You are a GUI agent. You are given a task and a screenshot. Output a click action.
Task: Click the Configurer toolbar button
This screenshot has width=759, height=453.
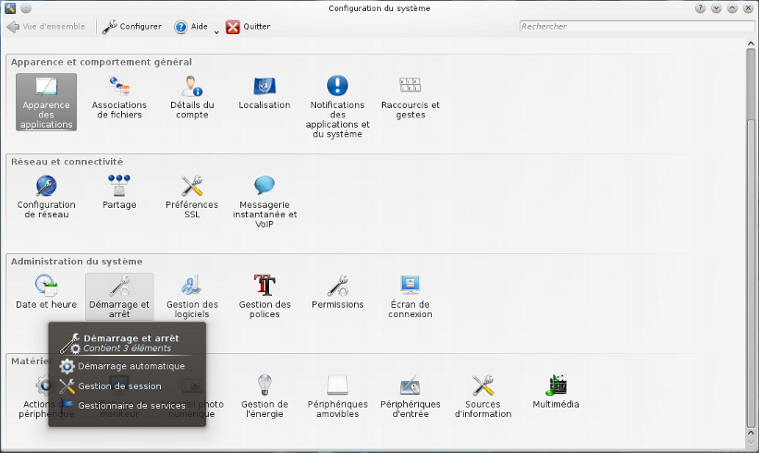coord(132,27)
